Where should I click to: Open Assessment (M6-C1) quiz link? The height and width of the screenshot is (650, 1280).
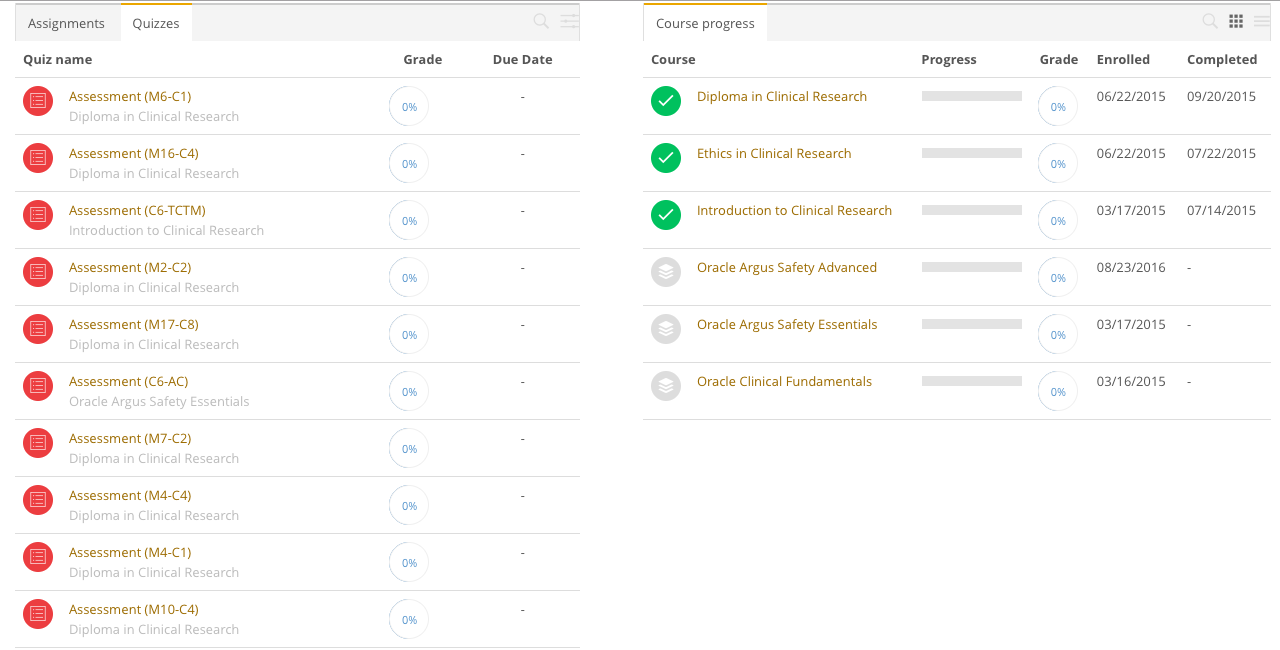tap(130, 96)
